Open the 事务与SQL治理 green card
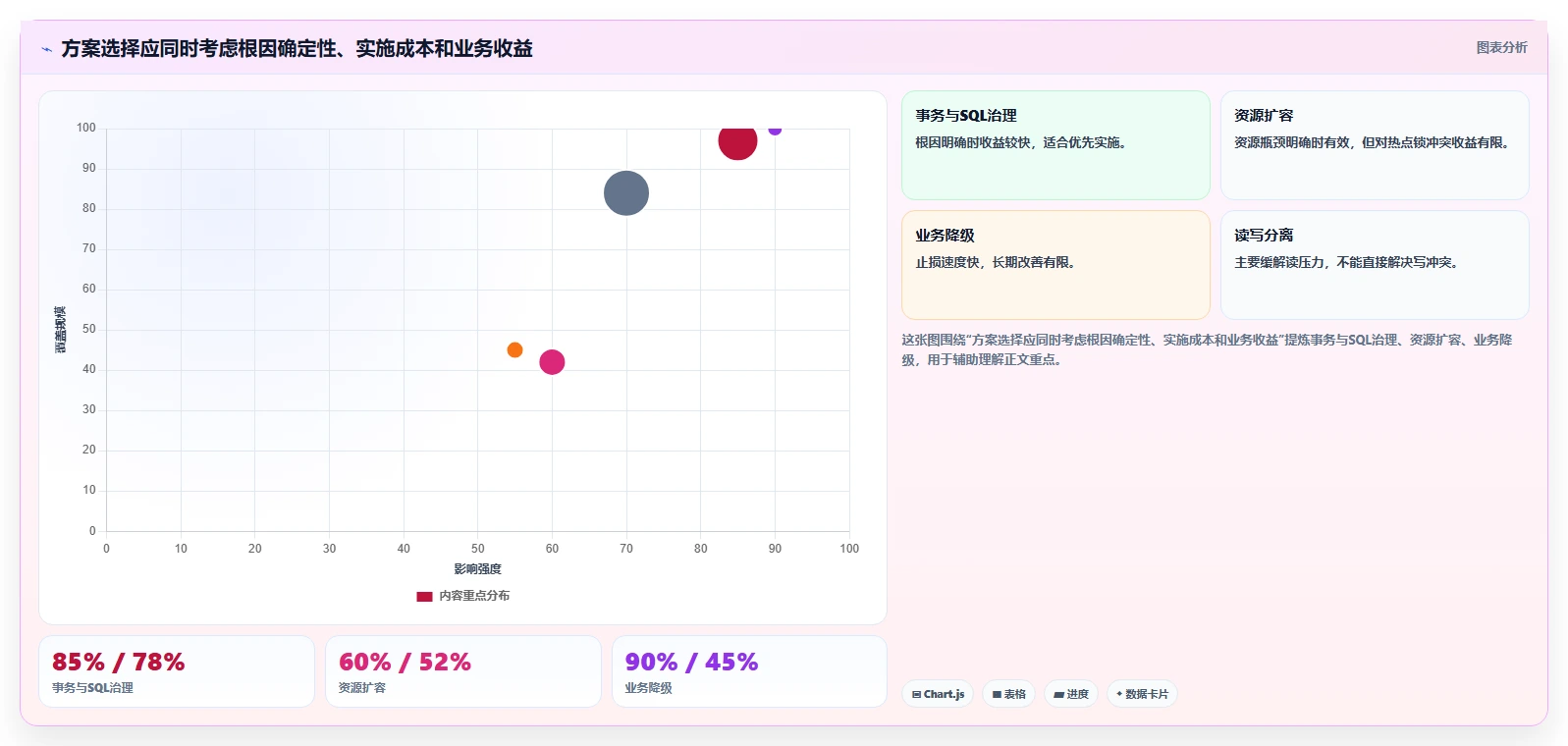Image resolution: width=1568 pixels, height=746 pixels. tap(1055, 145)
